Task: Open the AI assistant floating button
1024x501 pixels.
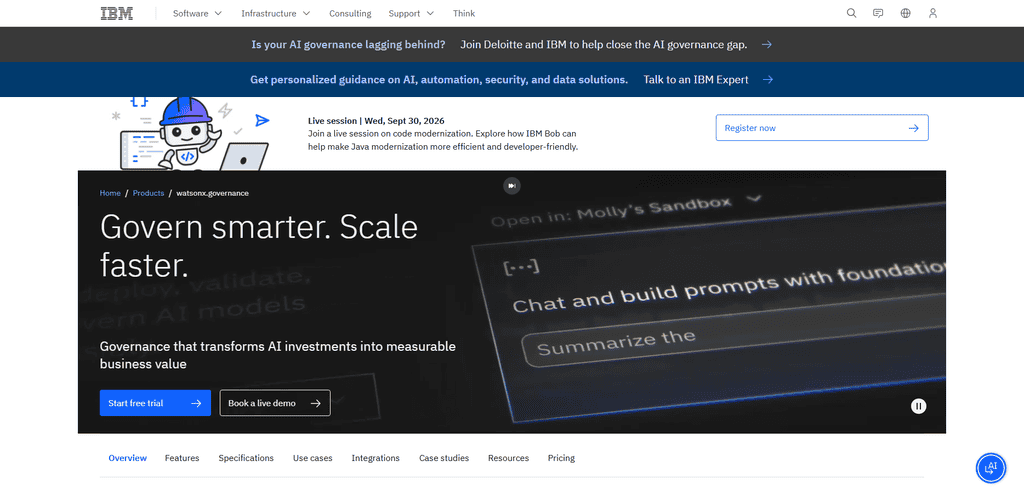Action: click(991, 468)
